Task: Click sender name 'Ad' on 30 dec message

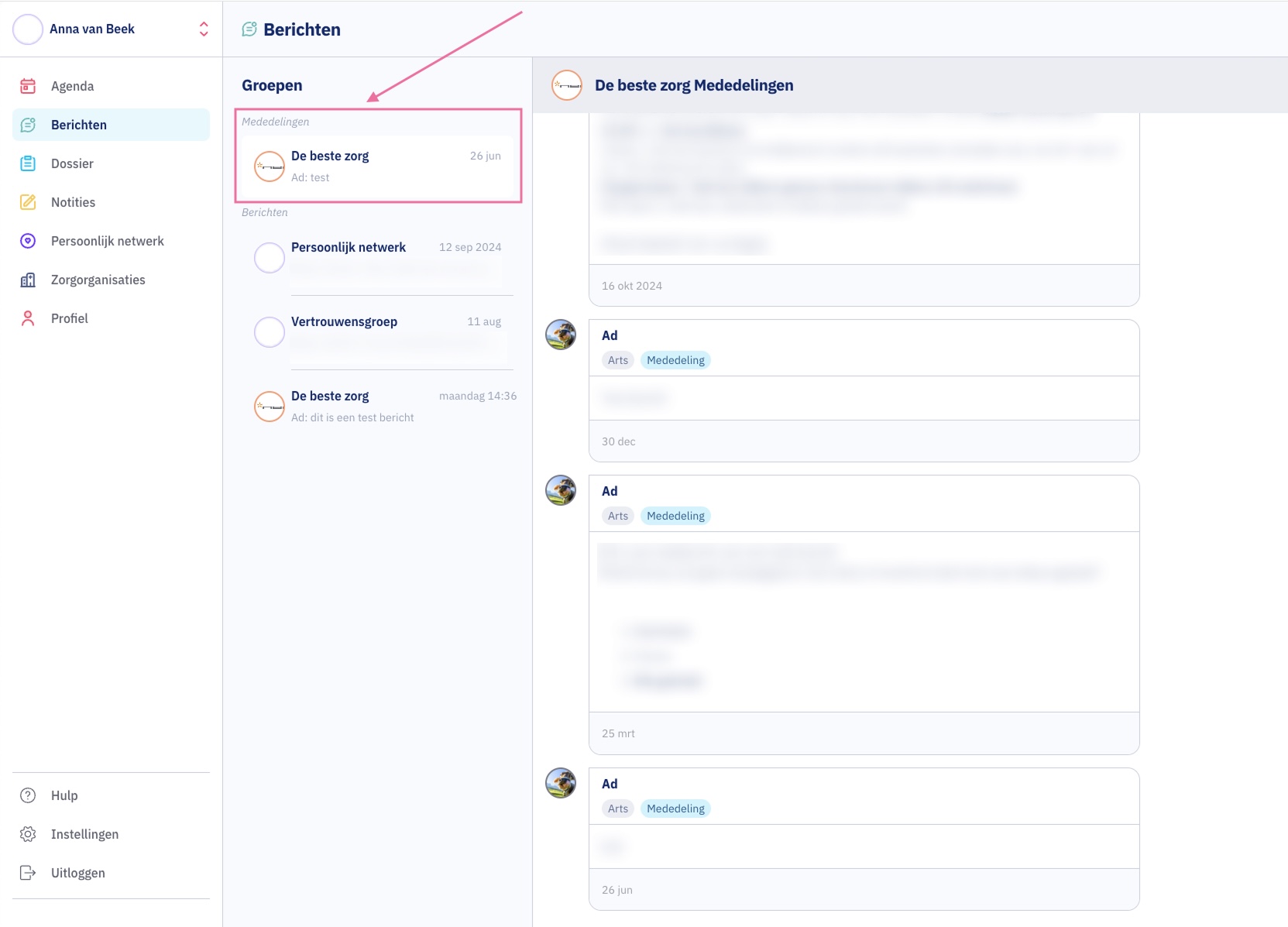Action: coord(610,335)
